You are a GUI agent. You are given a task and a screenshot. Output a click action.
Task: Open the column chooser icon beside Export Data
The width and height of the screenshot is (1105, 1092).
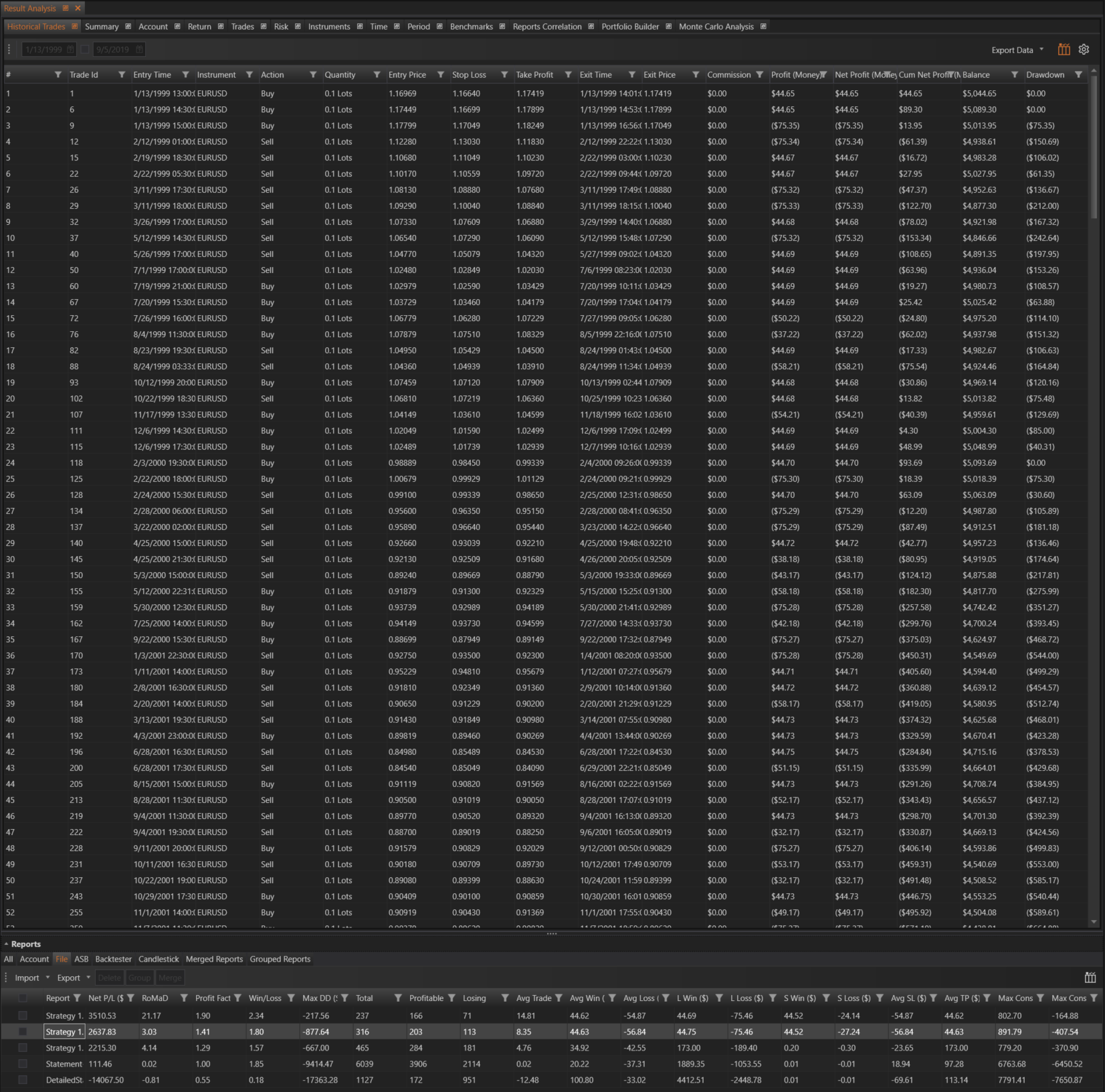(x=1064, y=50)
